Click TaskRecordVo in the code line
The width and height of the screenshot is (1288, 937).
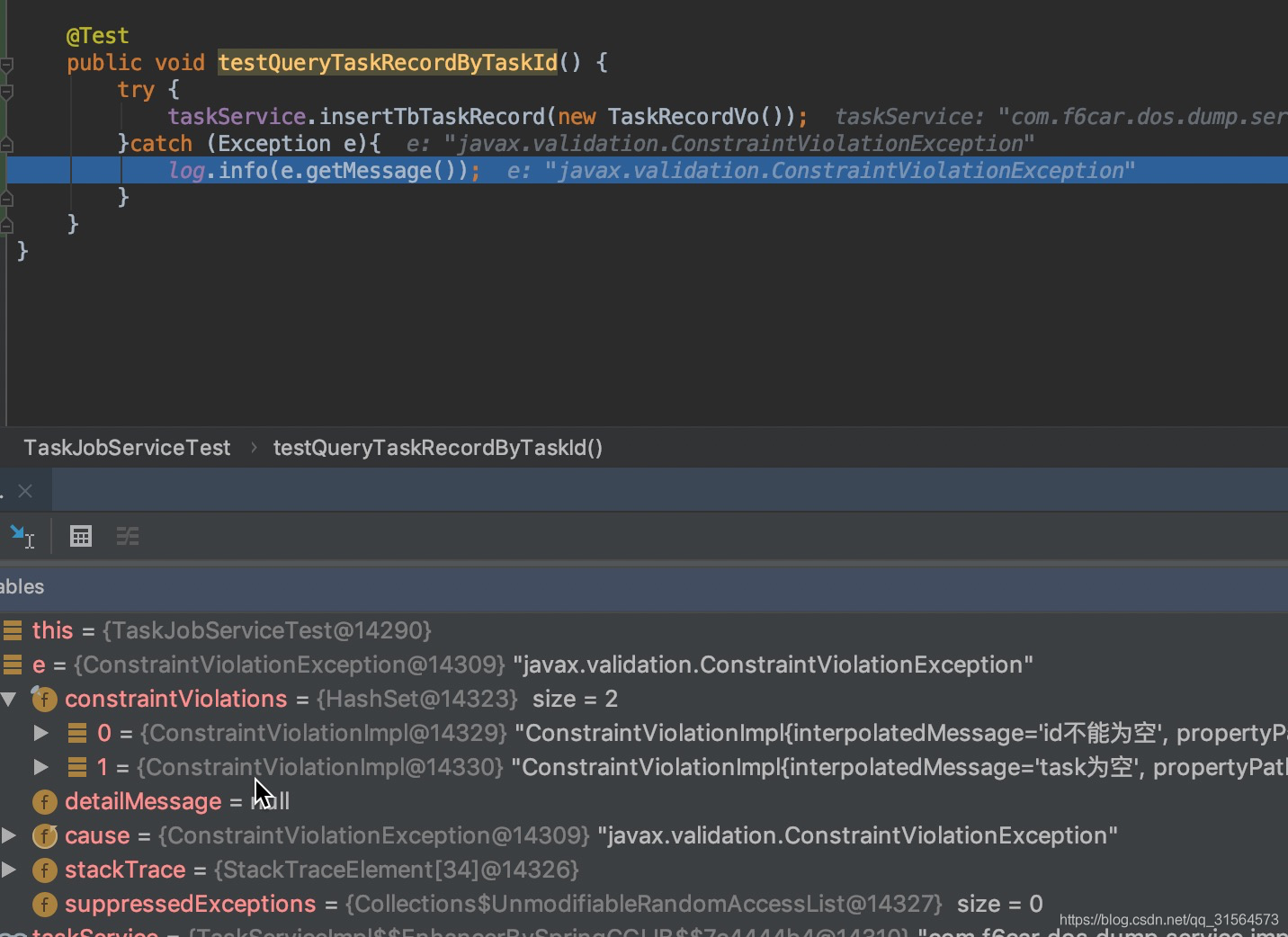[684, 117]
